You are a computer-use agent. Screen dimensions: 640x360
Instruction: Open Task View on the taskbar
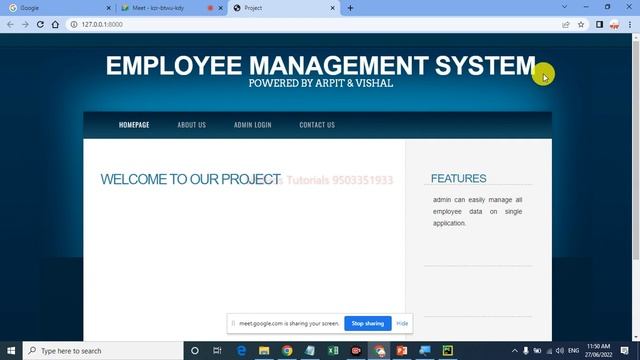tap(217, 351)
